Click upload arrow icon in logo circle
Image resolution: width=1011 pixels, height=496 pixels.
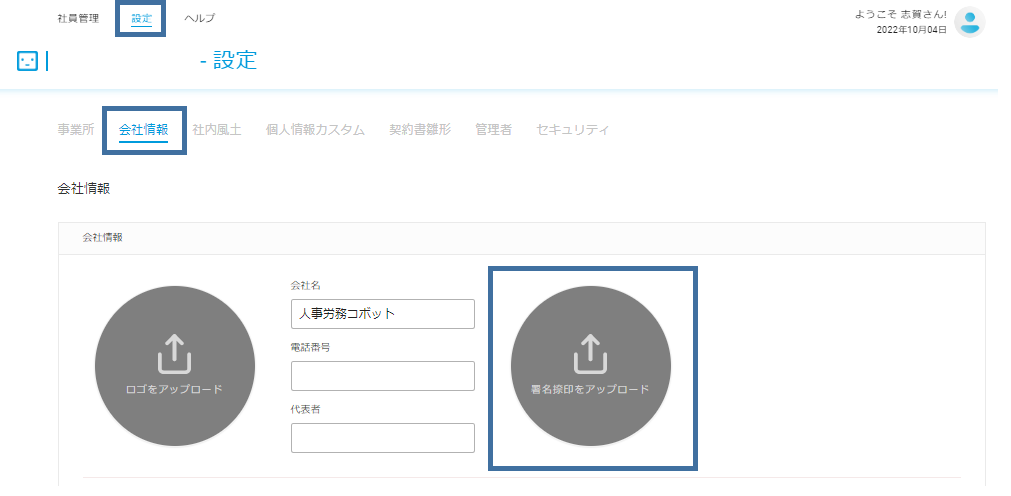[174, 353]
